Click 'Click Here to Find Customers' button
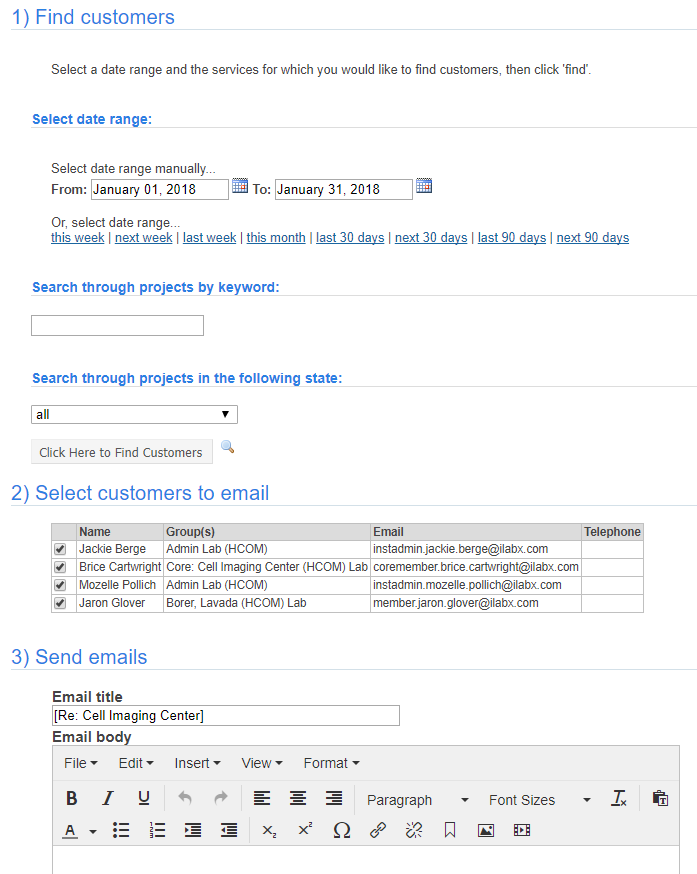This screenshot has width=697, height=874. coord(121,453)
